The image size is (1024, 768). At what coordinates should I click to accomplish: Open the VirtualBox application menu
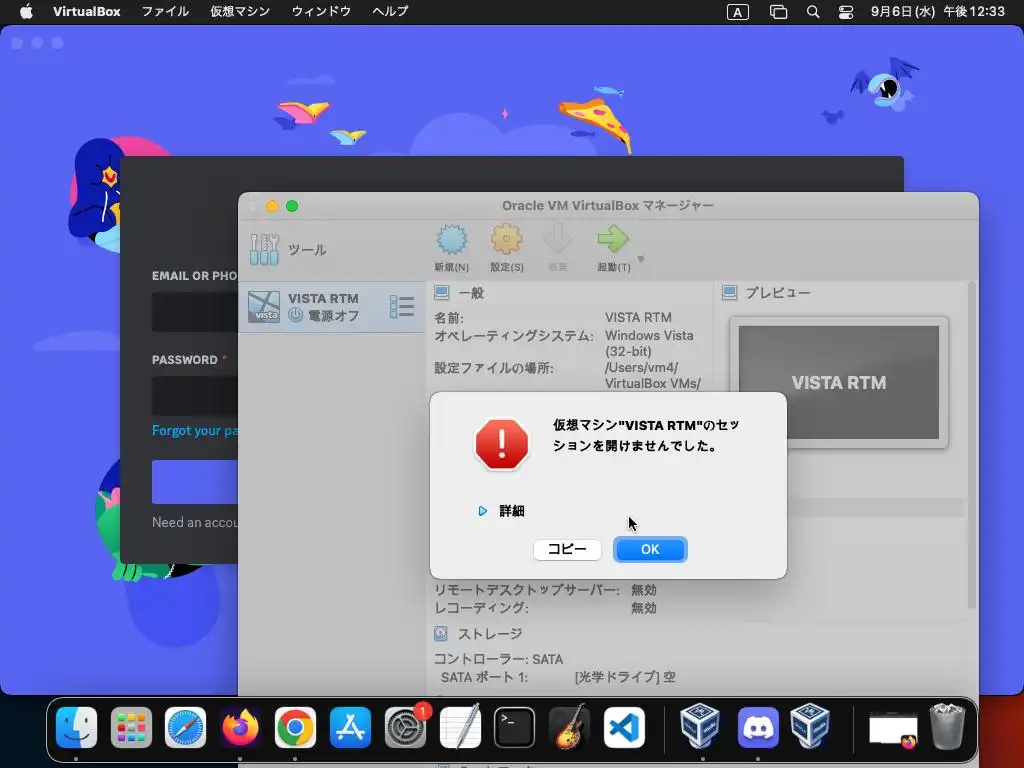[86, 11]
